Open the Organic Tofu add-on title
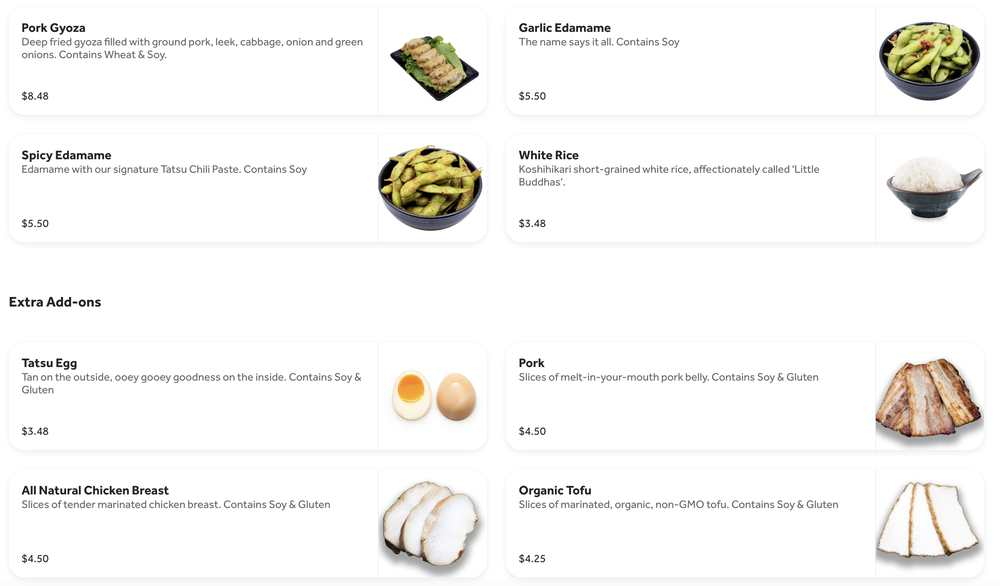Screen dimensions: 1000x586 [555, 490]
